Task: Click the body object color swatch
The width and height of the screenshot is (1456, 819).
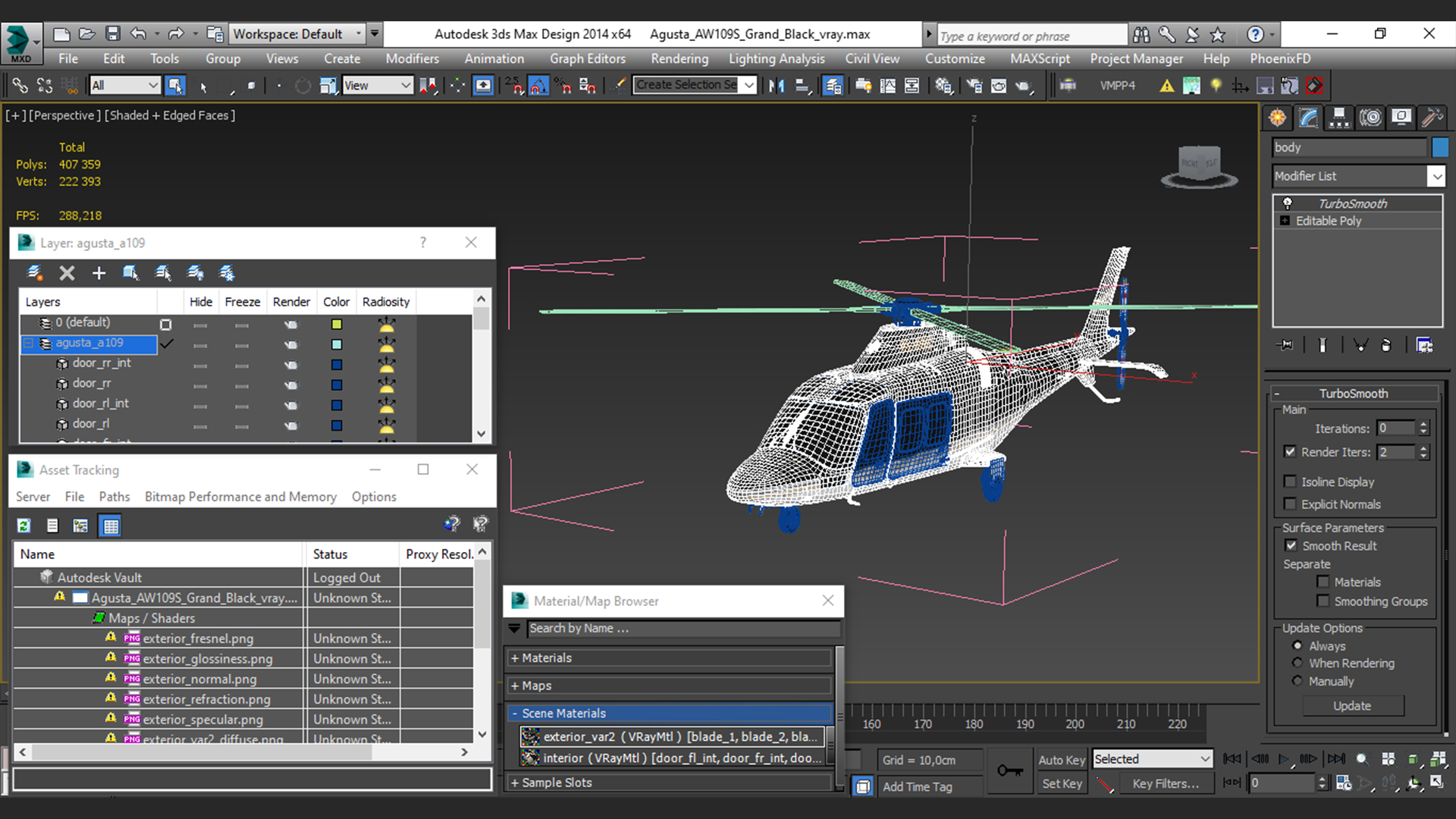Action: coord(1440,147)
